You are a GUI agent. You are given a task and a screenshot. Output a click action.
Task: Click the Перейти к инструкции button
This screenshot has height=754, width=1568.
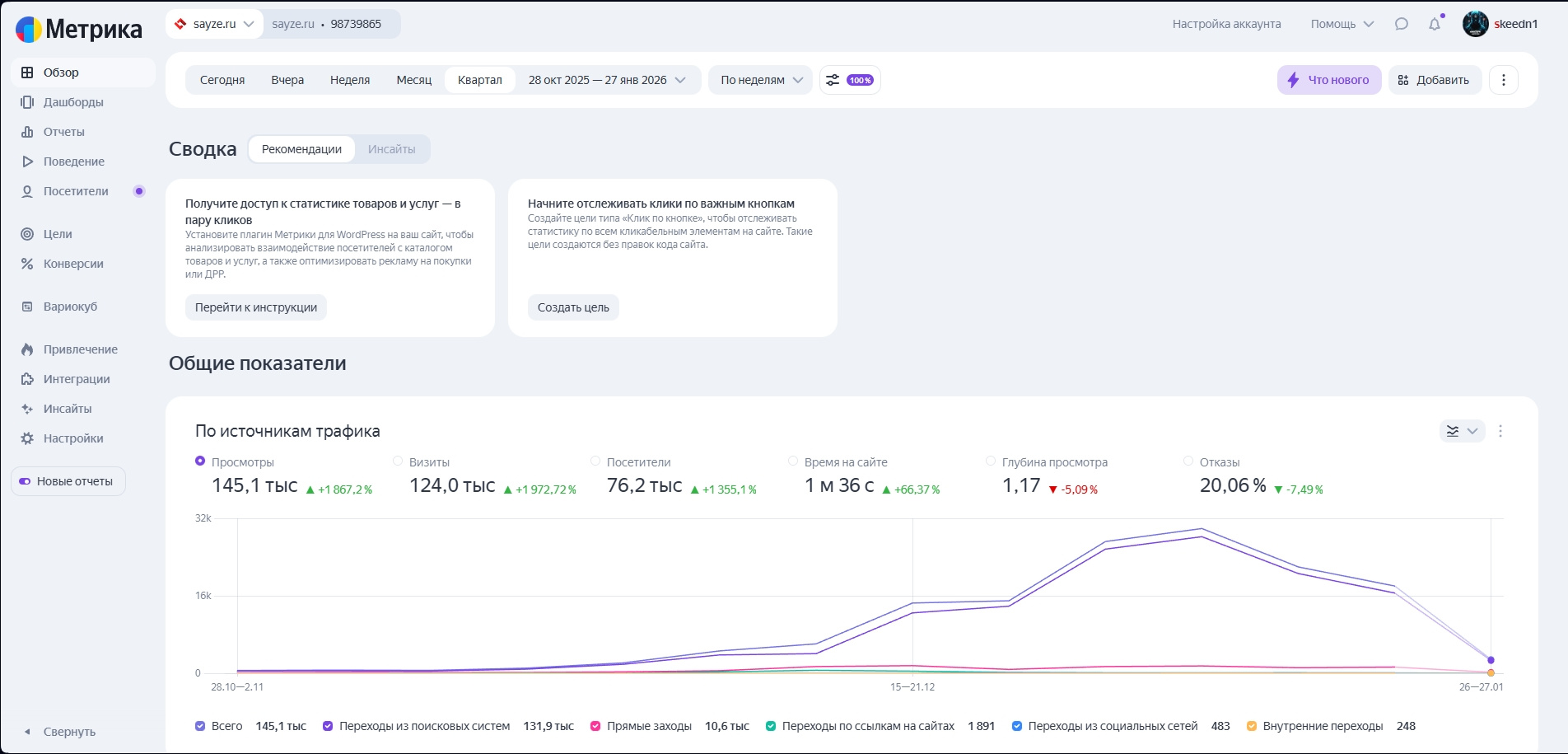point(255,307)
